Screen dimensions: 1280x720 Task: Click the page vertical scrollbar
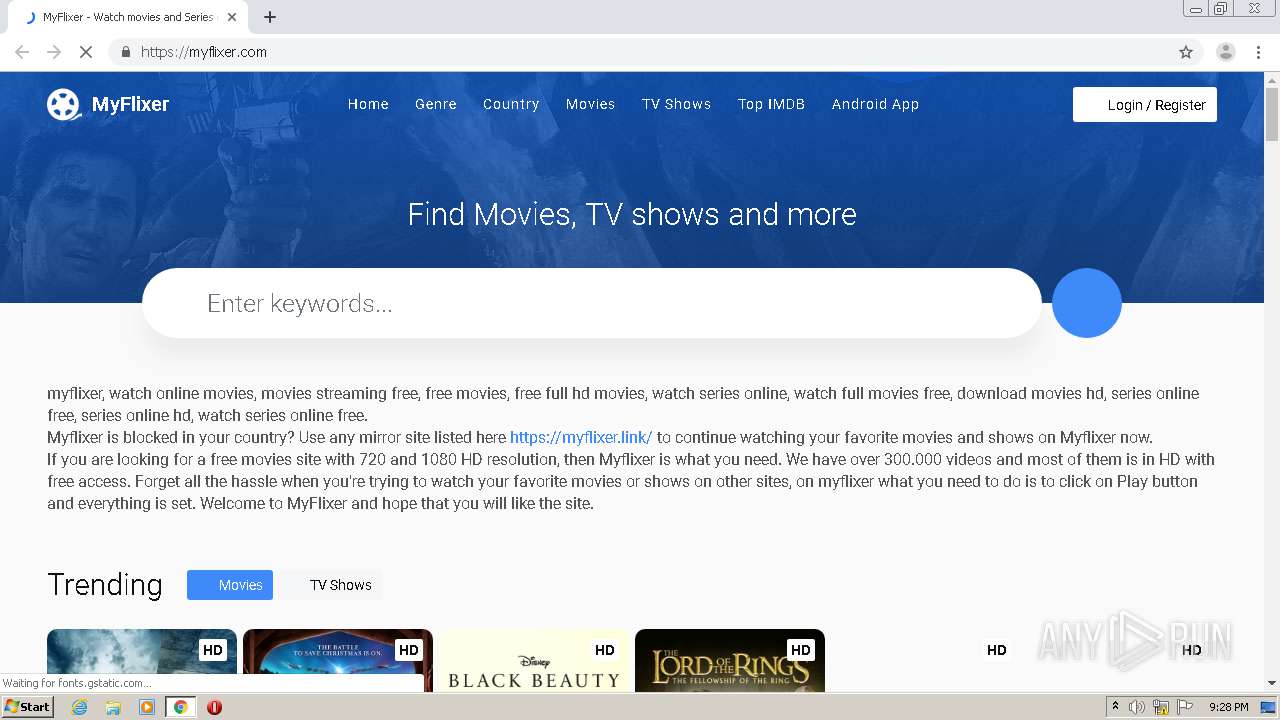[1272, 115]
